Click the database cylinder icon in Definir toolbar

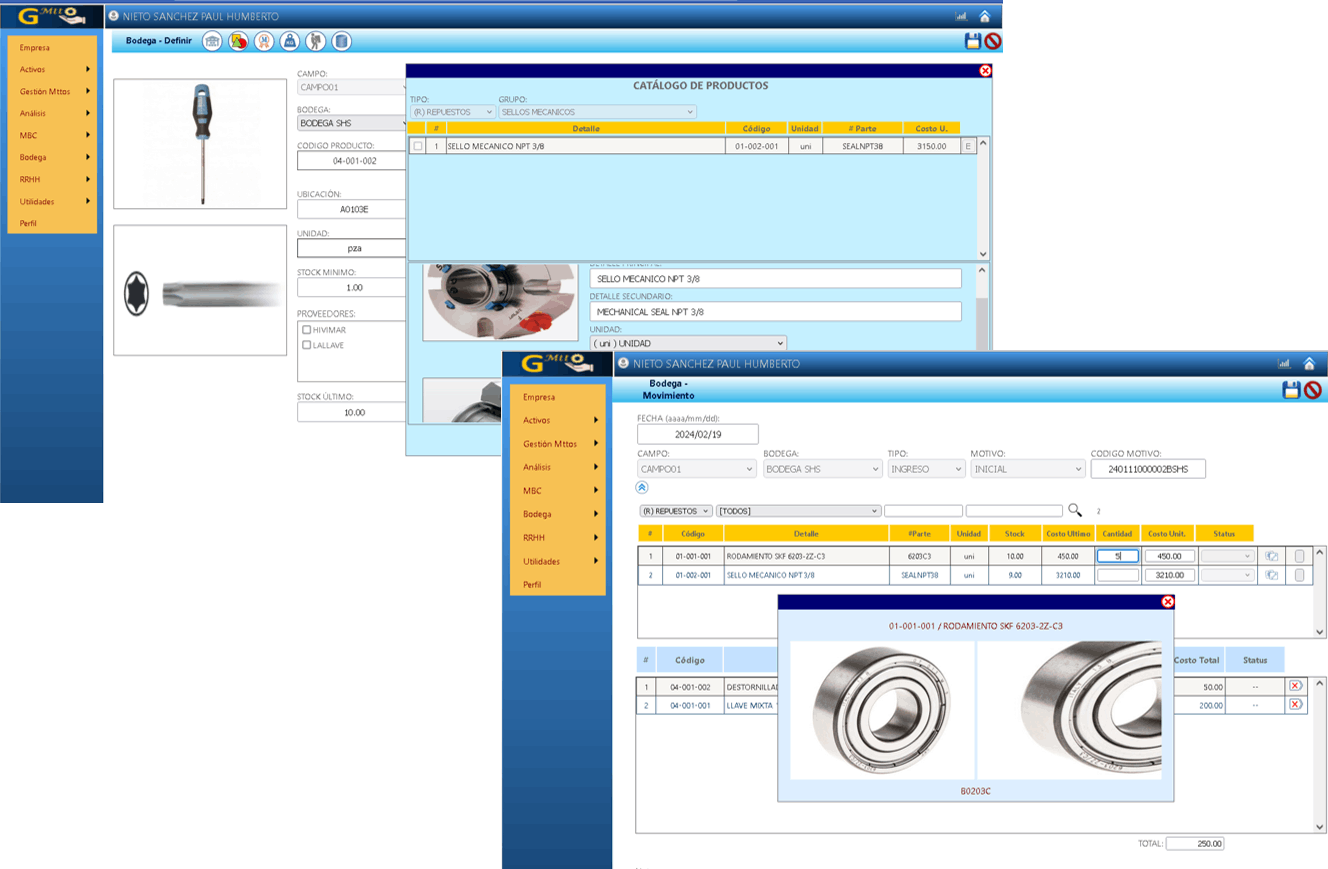pyautogui.click(x=342, y=41)
